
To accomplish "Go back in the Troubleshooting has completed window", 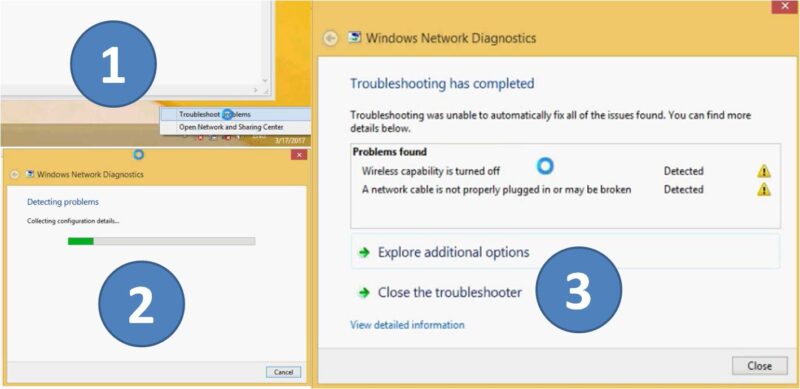I will tap(331, 38).
